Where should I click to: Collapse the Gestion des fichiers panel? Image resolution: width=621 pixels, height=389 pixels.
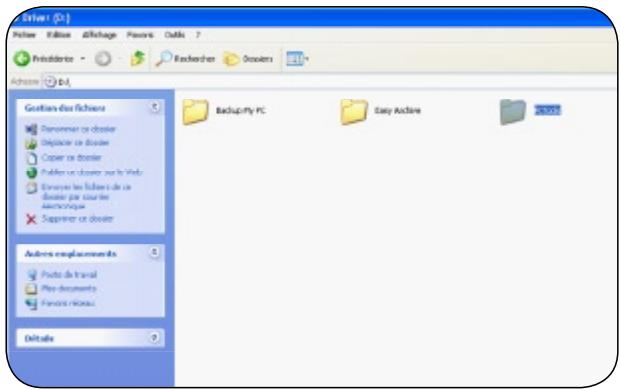tap(154, 107)
